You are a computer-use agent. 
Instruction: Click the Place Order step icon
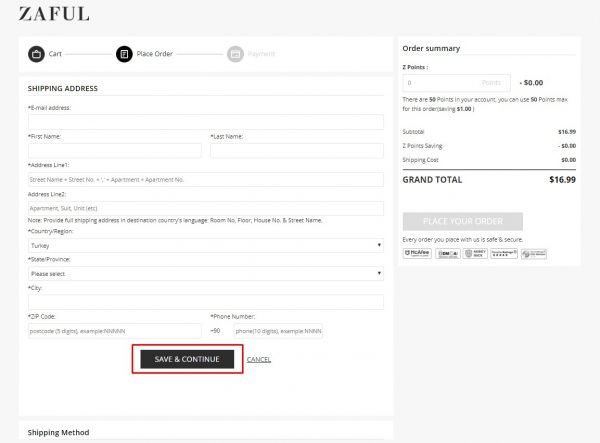click(124, 54)
